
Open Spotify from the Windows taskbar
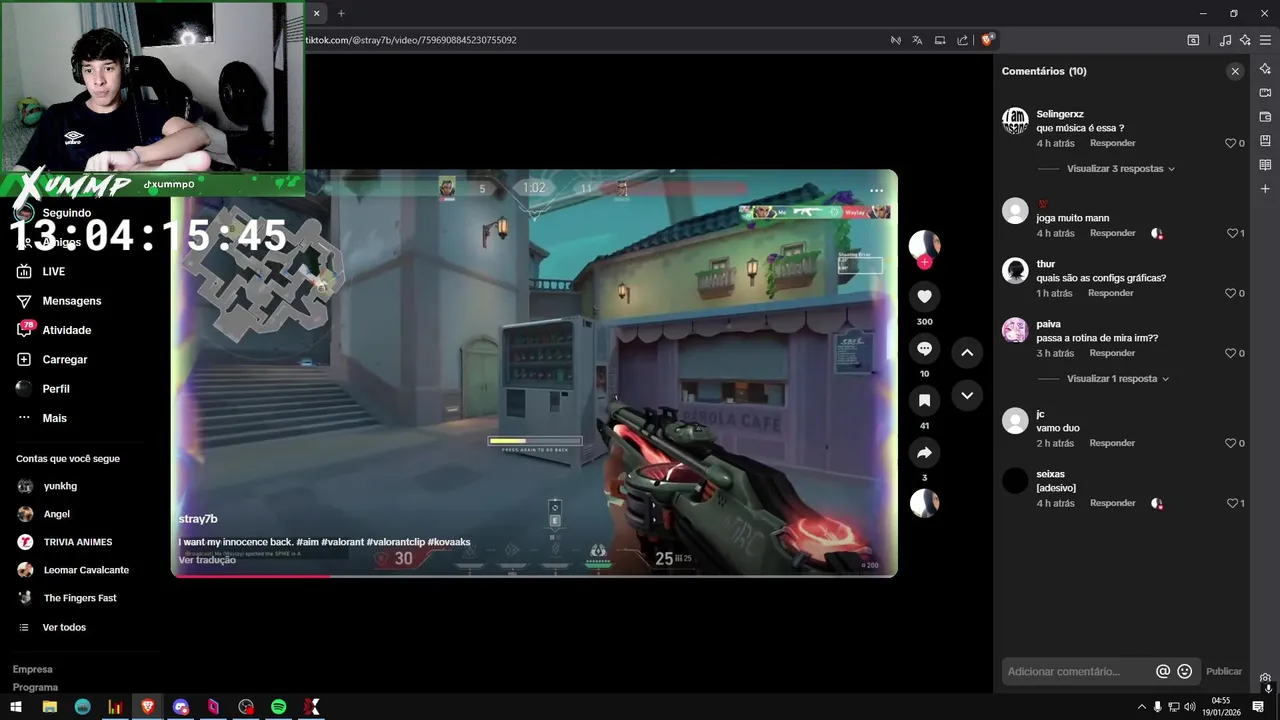[x=279, y=707]
